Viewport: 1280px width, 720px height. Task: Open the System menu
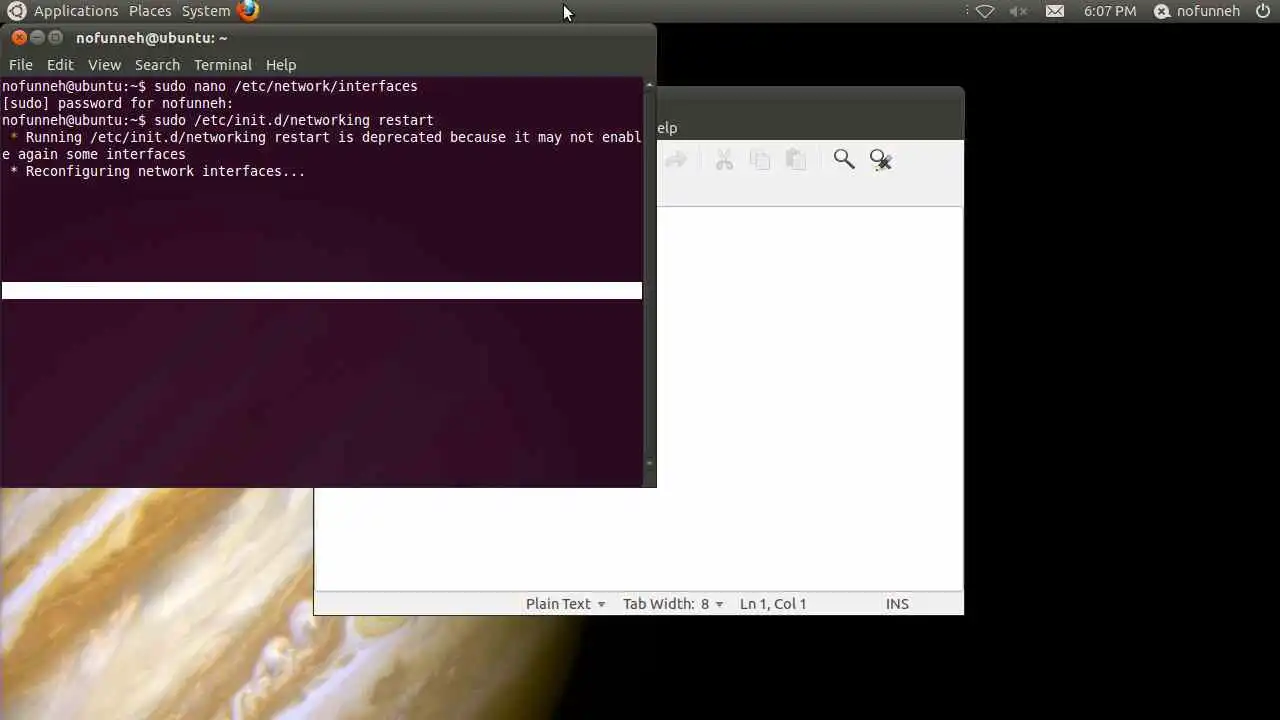pyautogui.click(x=206, y=11)
